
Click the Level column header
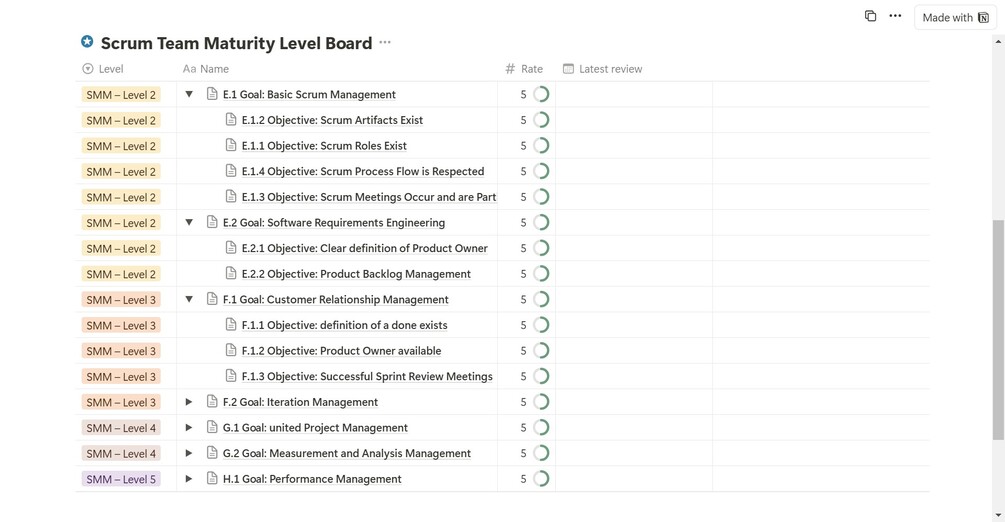click(111, 69)
